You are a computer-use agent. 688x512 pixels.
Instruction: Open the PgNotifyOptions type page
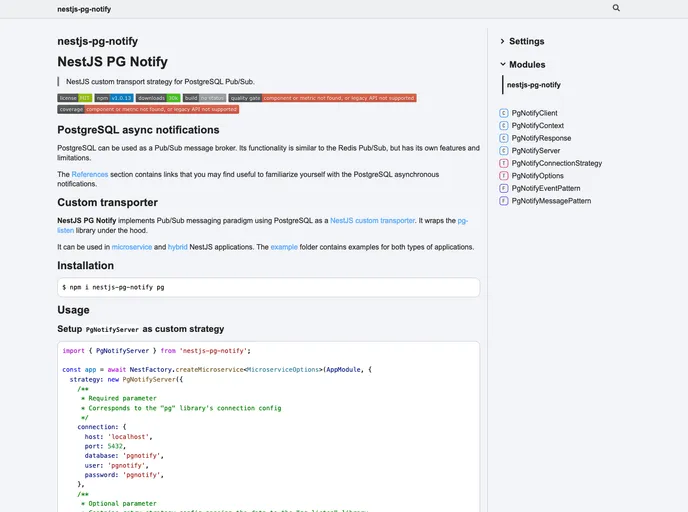coord(538,175)
